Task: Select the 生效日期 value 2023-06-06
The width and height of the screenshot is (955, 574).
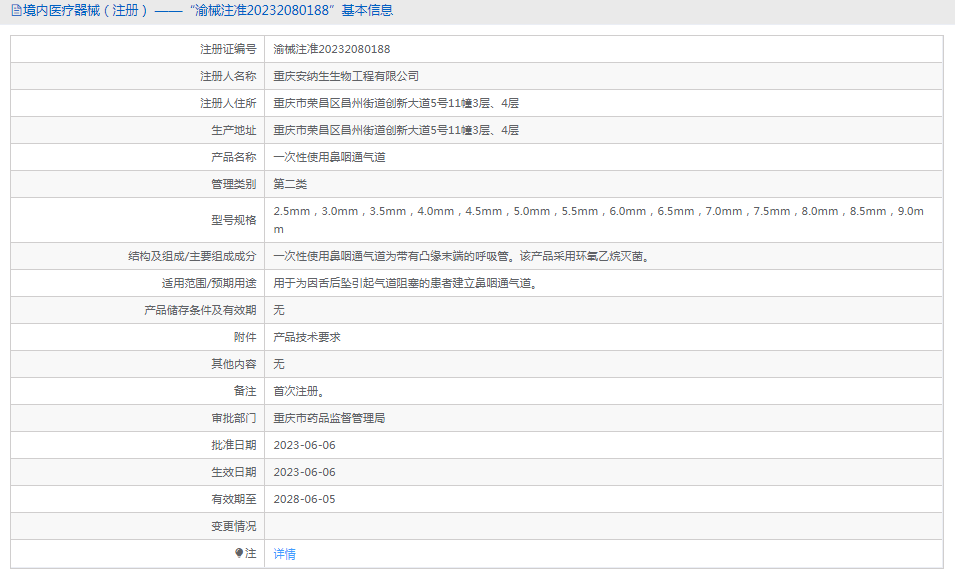Action: [x=305, y=472]
